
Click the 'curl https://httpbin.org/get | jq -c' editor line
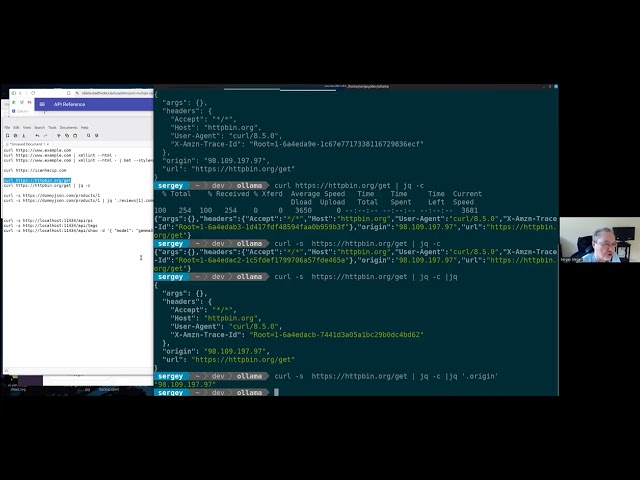tap(47, 185)
